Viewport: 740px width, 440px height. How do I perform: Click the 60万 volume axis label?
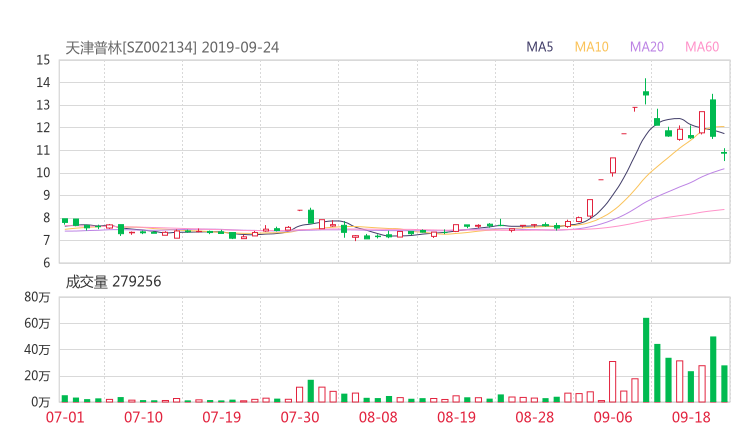tap(37, 323)
